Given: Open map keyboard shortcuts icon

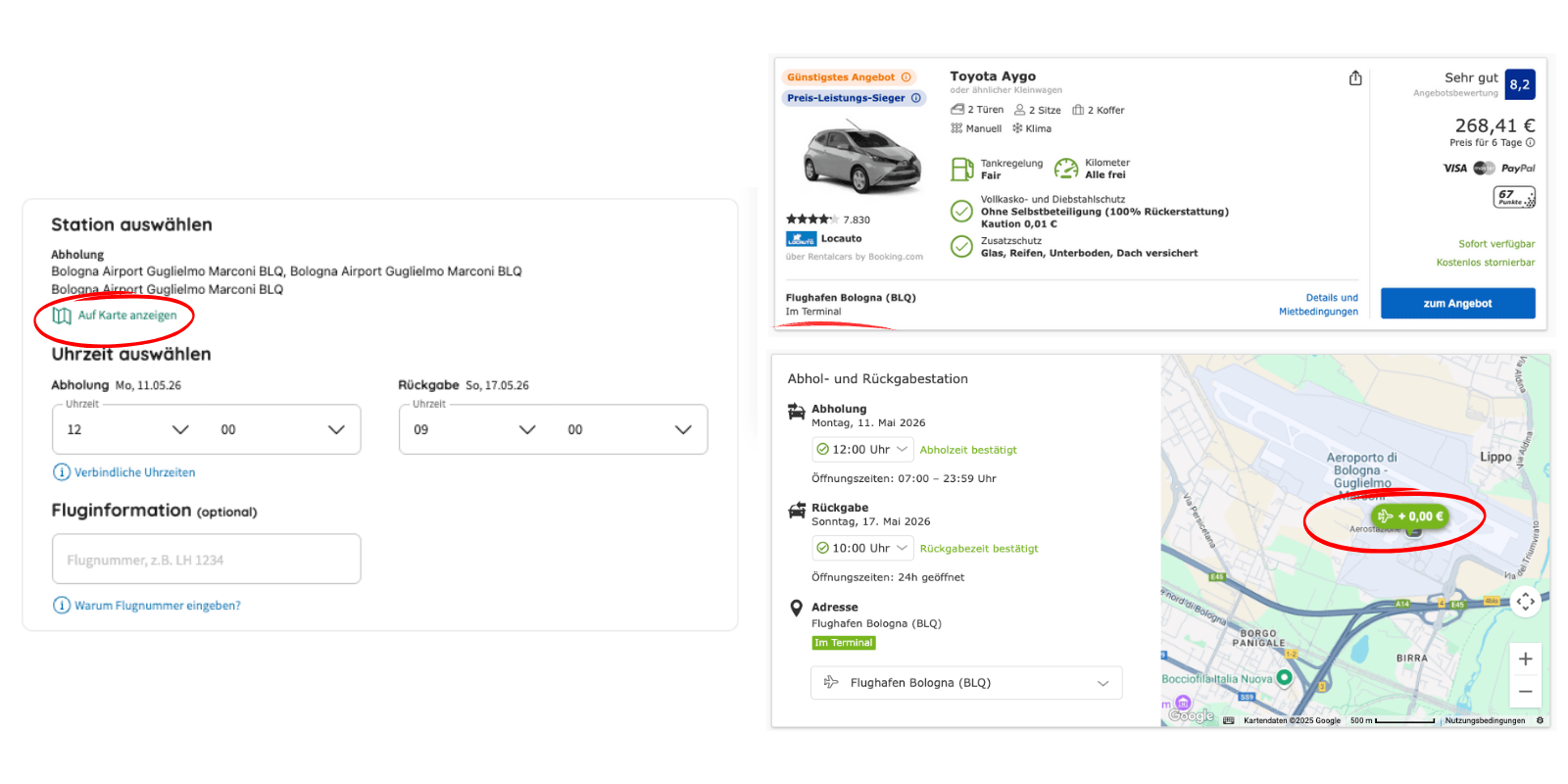Looking at the screenshot, I should tap(1229, 720).
